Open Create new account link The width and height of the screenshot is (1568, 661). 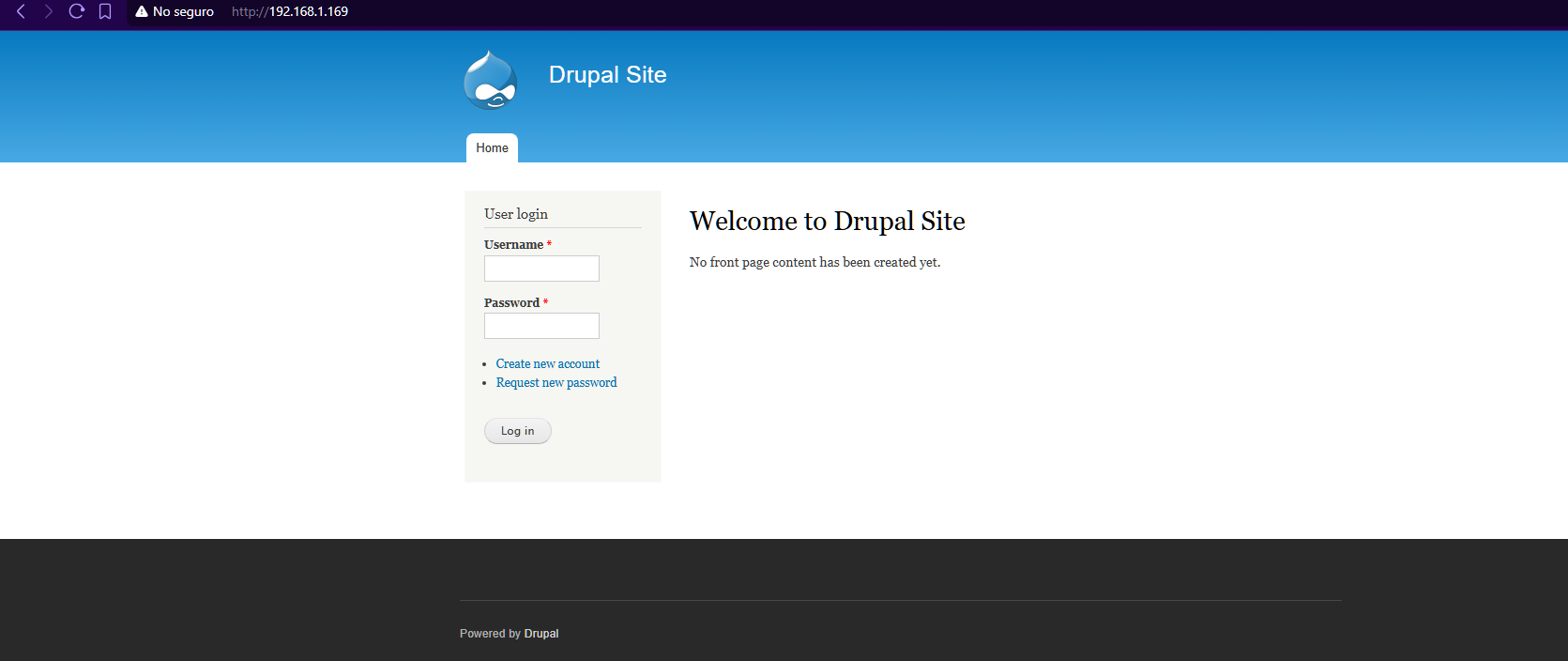[x=548, y=363]
